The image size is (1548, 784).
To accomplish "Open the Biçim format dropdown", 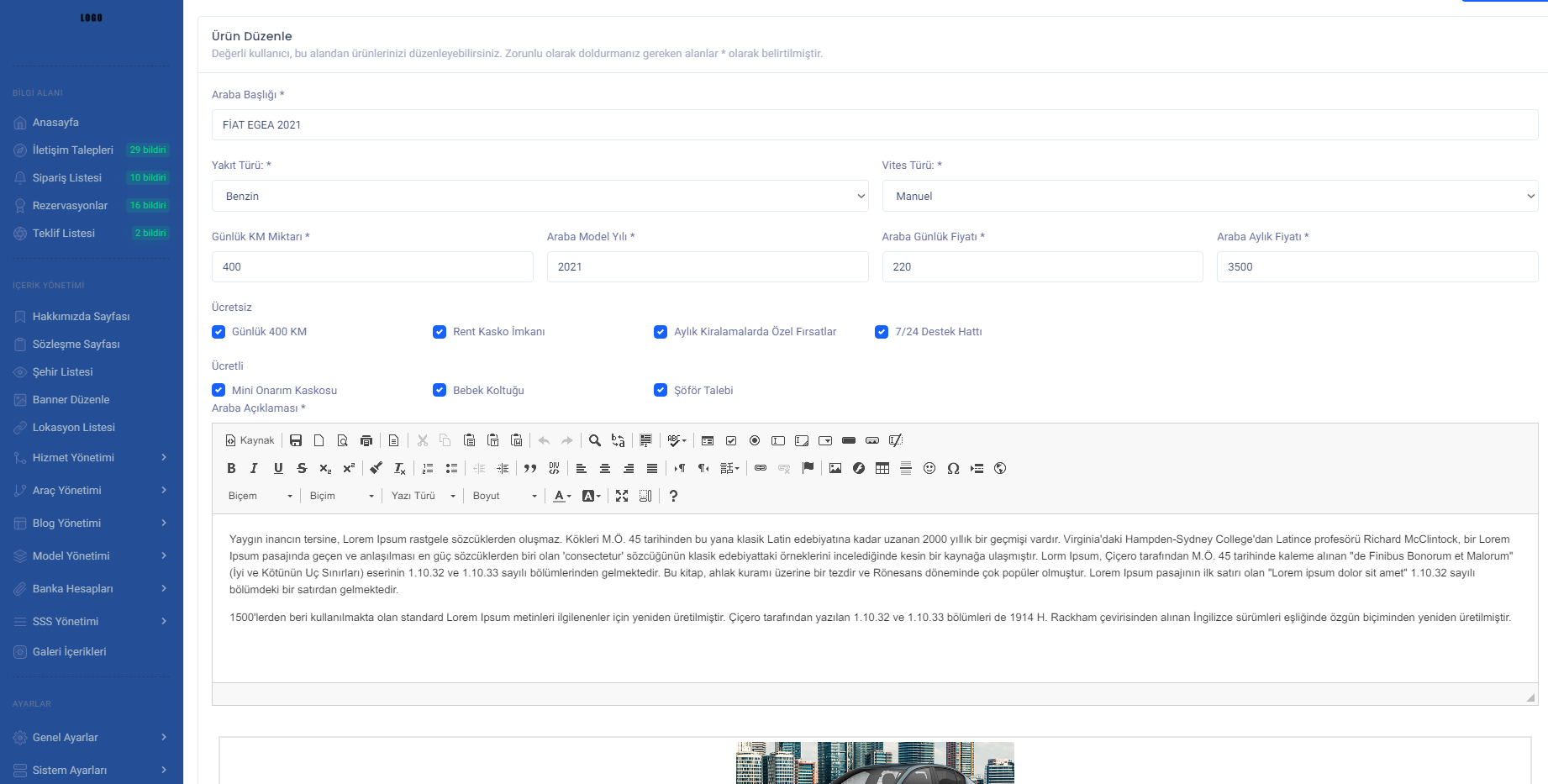I will [x=342, y=496].
